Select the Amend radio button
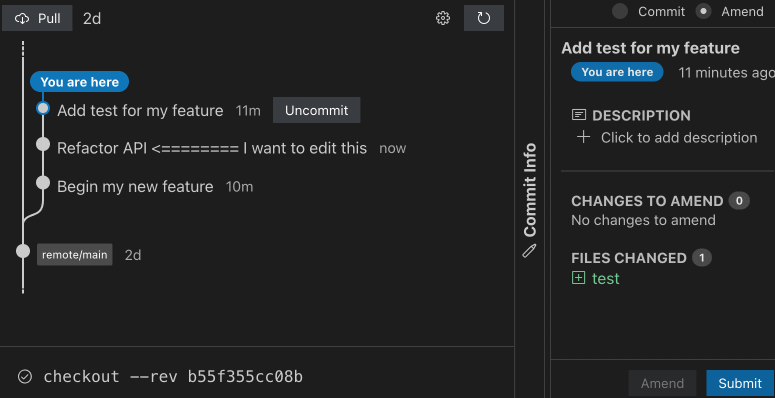Image resolution: width=775 pixels, height=398 pixels. pyautogui.click(x=703, y=11)
